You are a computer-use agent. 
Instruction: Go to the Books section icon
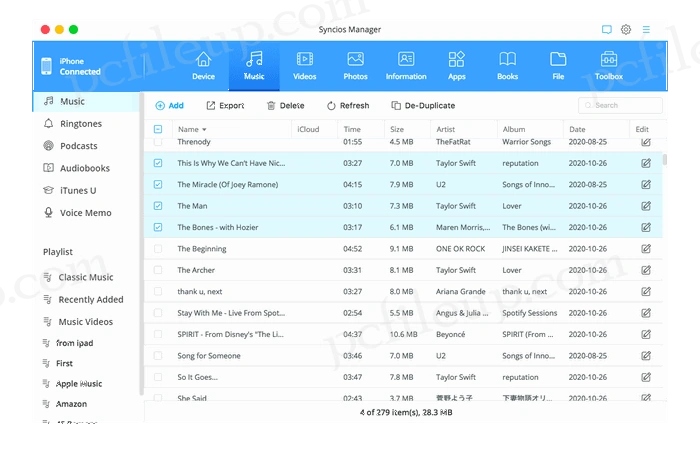click(508, 60)
